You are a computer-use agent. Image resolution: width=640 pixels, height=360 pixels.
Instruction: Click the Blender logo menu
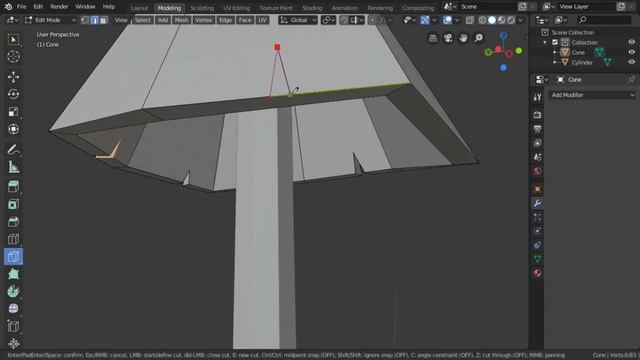point(8,7)
